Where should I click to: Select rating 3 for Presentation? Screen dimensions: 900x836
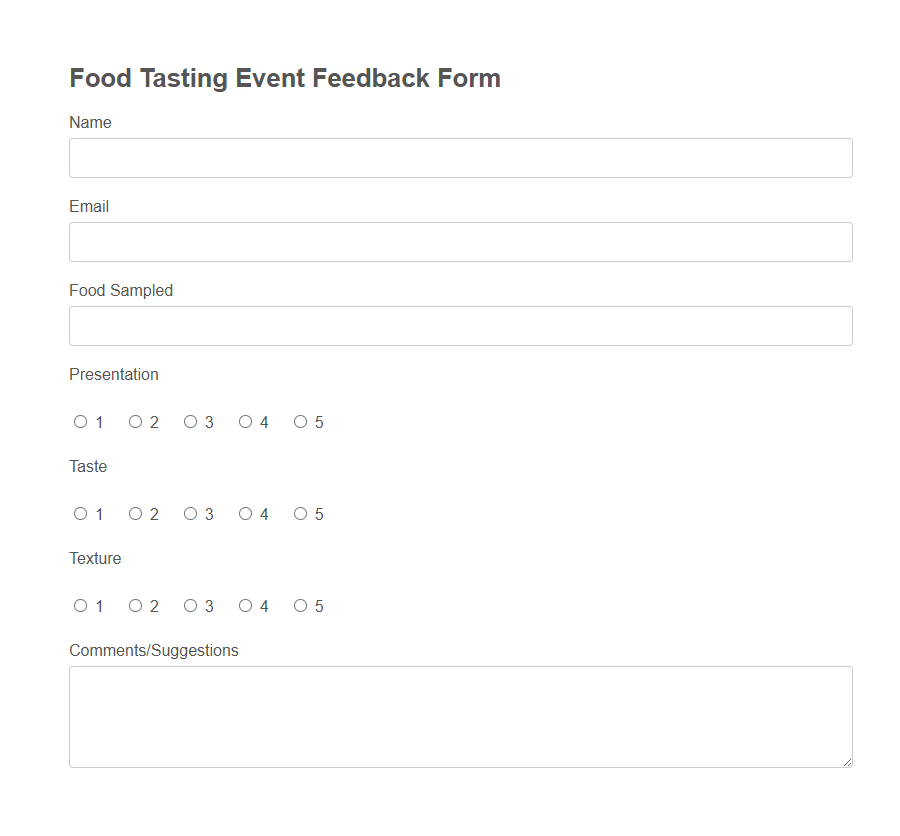(190, 421)
